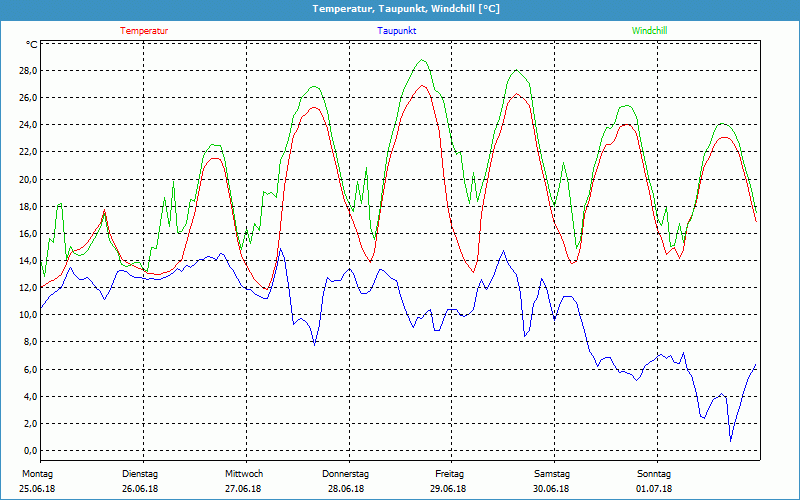Click the 30.06.18 date label

click(x=551, y=489)
